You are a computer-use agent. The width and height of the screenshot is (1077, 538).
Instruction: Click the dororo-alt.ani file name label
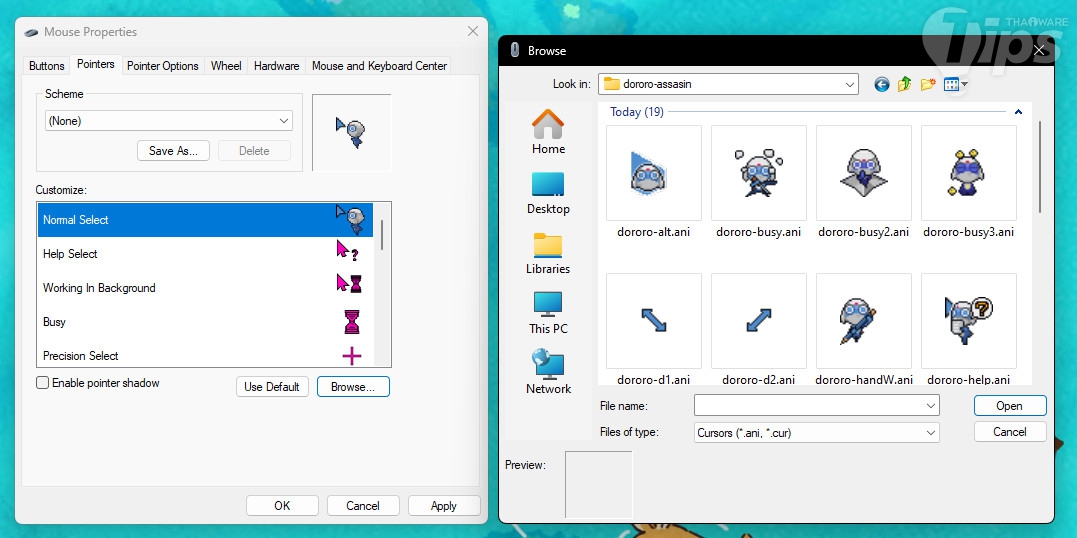(x=654, y=232)
